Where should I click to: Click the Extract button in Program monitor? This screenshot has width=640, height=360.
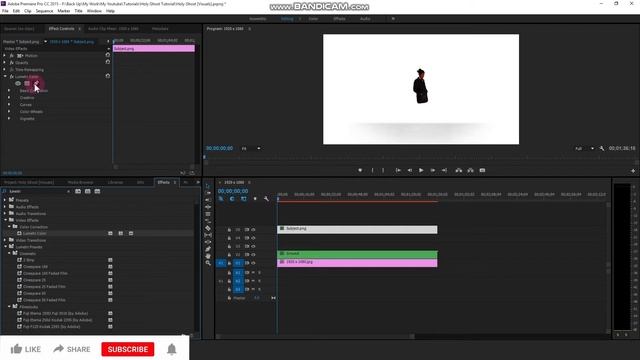tap(470, 170)
